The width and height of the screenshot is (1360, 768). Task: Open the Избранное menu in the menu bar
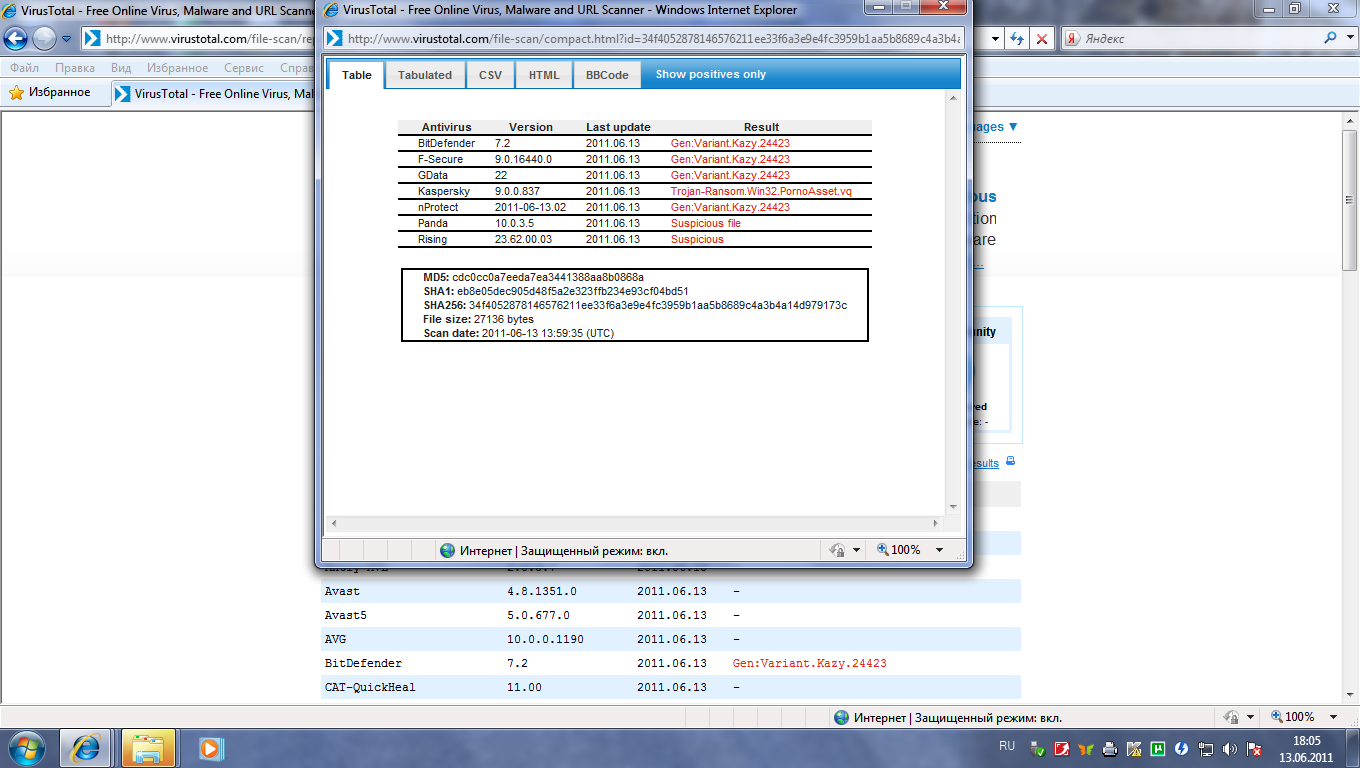(177, 68)
